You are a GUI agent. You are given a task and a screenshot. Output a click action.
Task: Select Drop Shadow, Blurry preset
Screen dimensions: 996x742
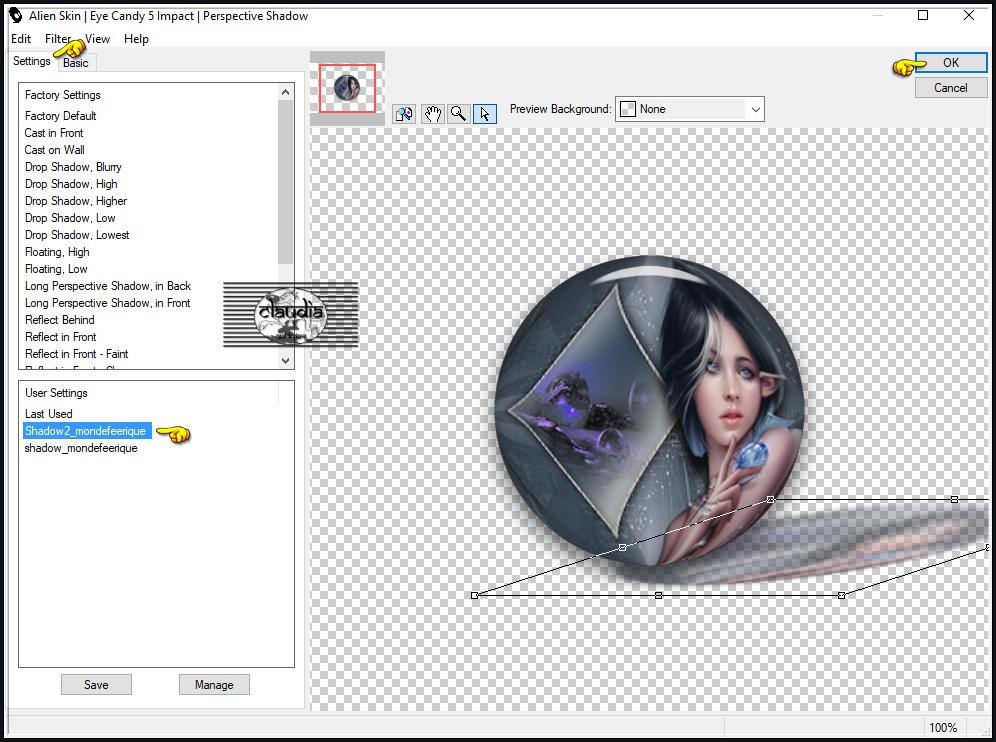[73, 167]
